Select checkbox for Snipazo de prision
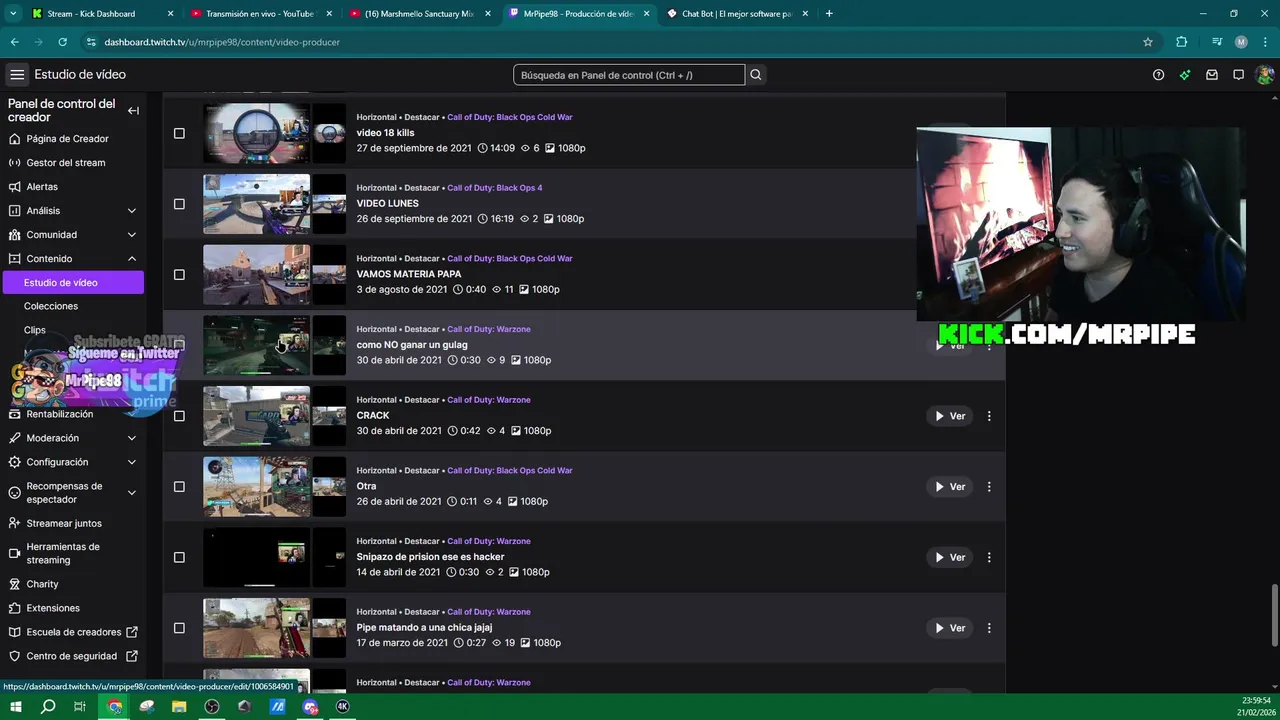The height and width of the screenshot is (720, 1280). pos(179,557)
